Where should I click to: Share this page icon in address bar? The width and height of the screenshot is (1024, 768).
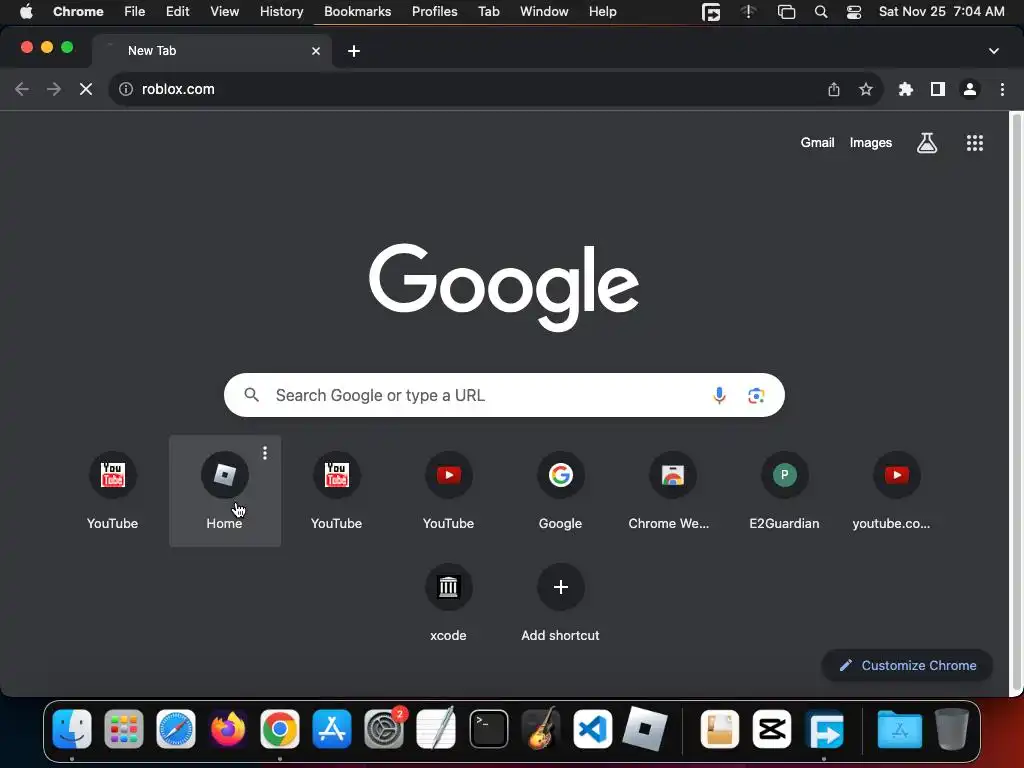point(833,89)
